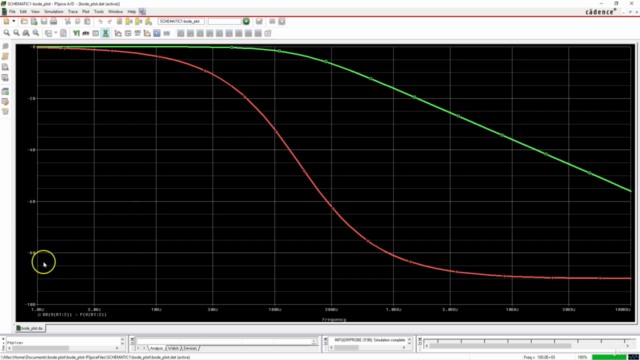Run simulation with green play button
This screenshot has width=640, height=360.
click(x=246, y=21)
